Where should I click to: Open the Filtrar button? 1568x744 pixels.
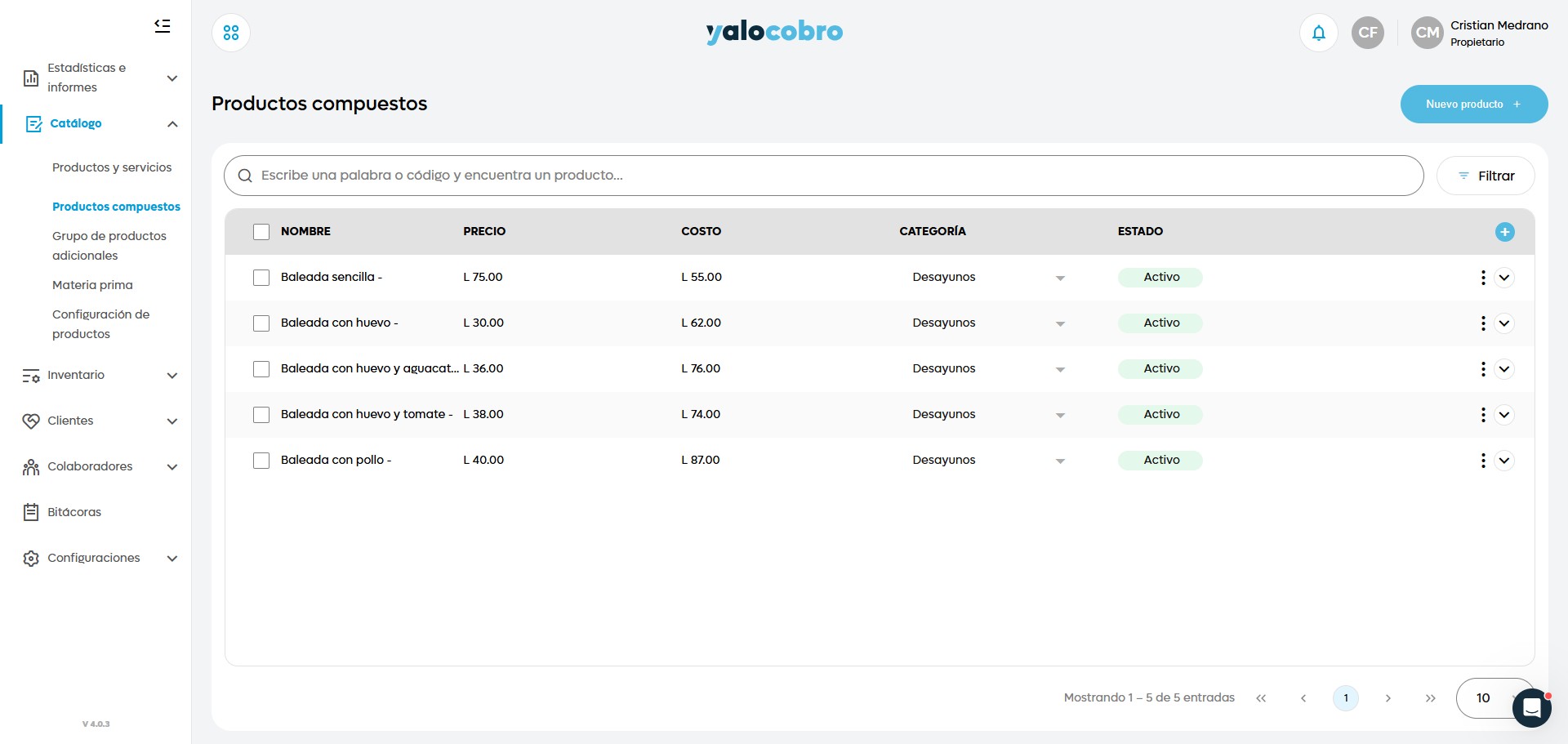coord(1485,176)
